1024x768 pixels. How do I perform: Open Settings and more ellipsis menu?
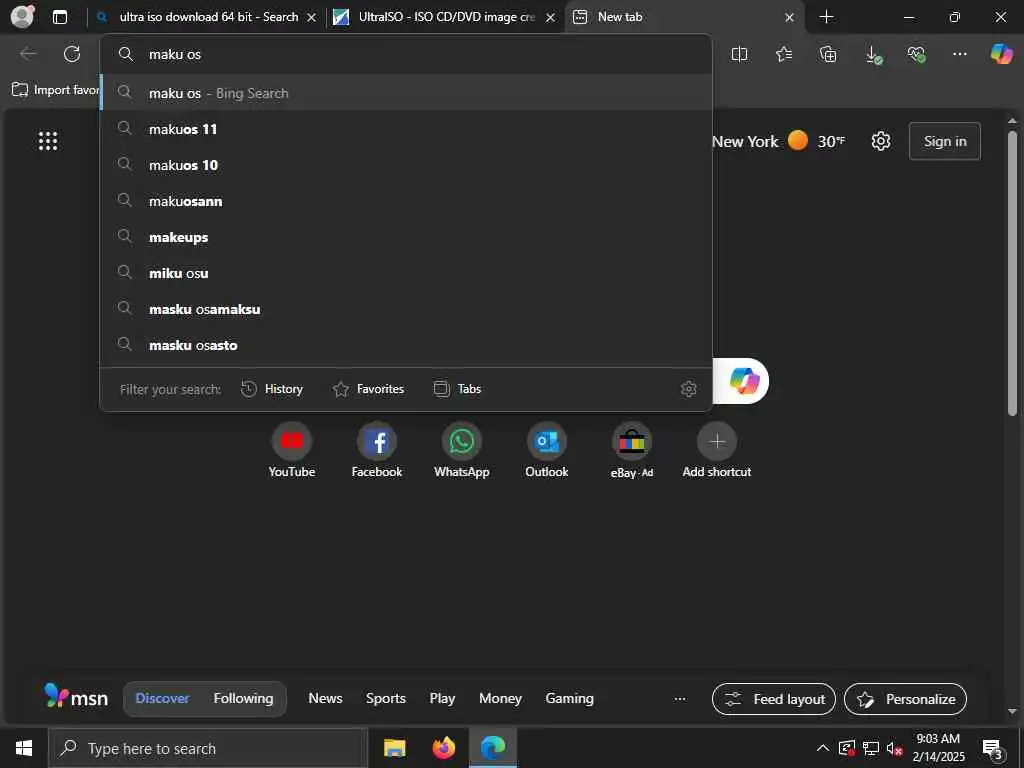click(x=959, y=54)
